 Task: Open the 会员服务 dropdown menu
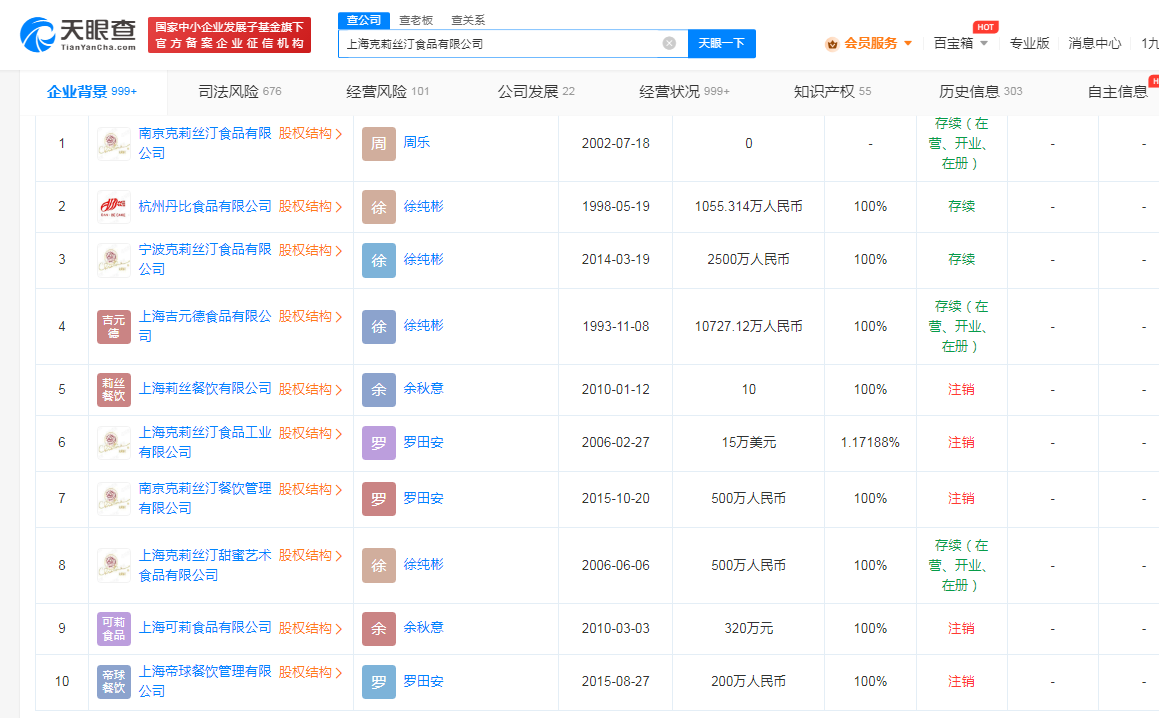click(869, 43)
